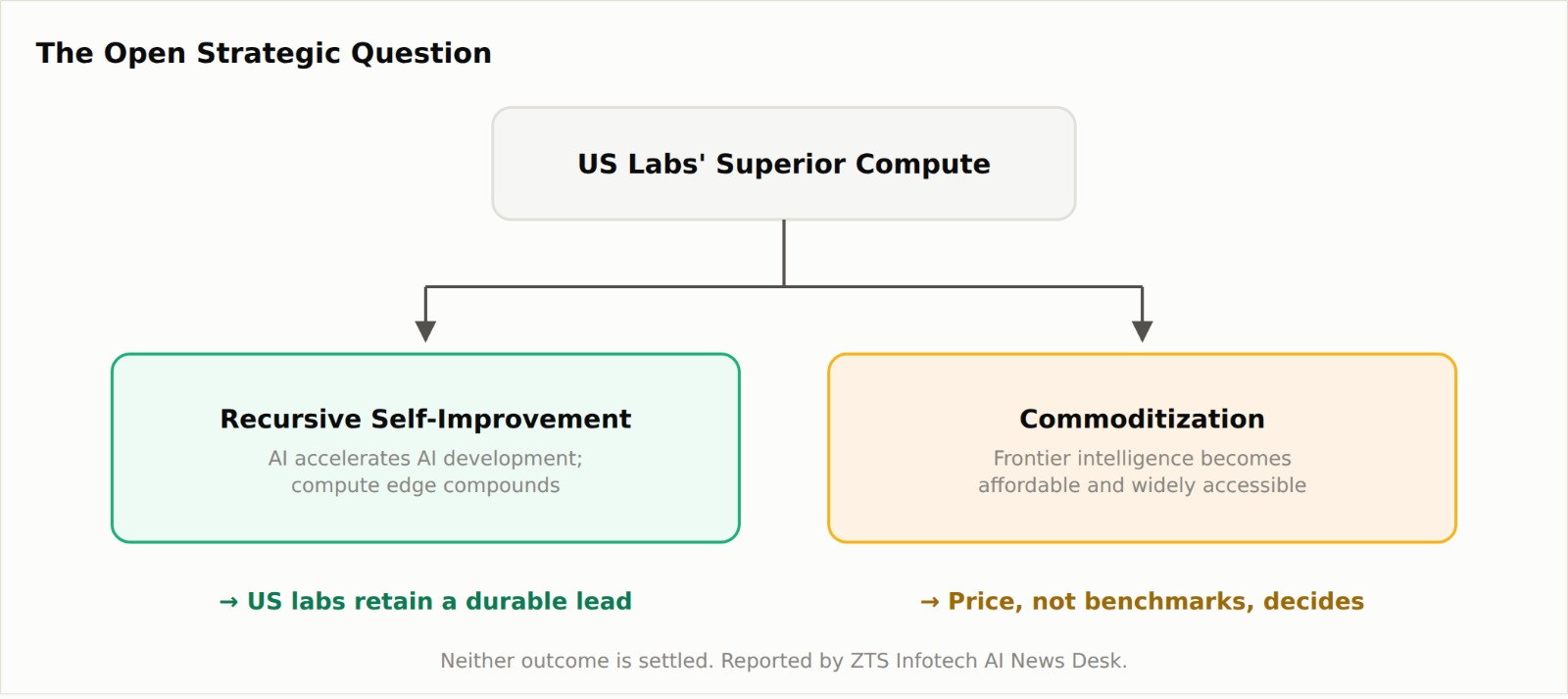Click the title 'The Open Strategic Question'
The image size is (1568, 699).
264,53
